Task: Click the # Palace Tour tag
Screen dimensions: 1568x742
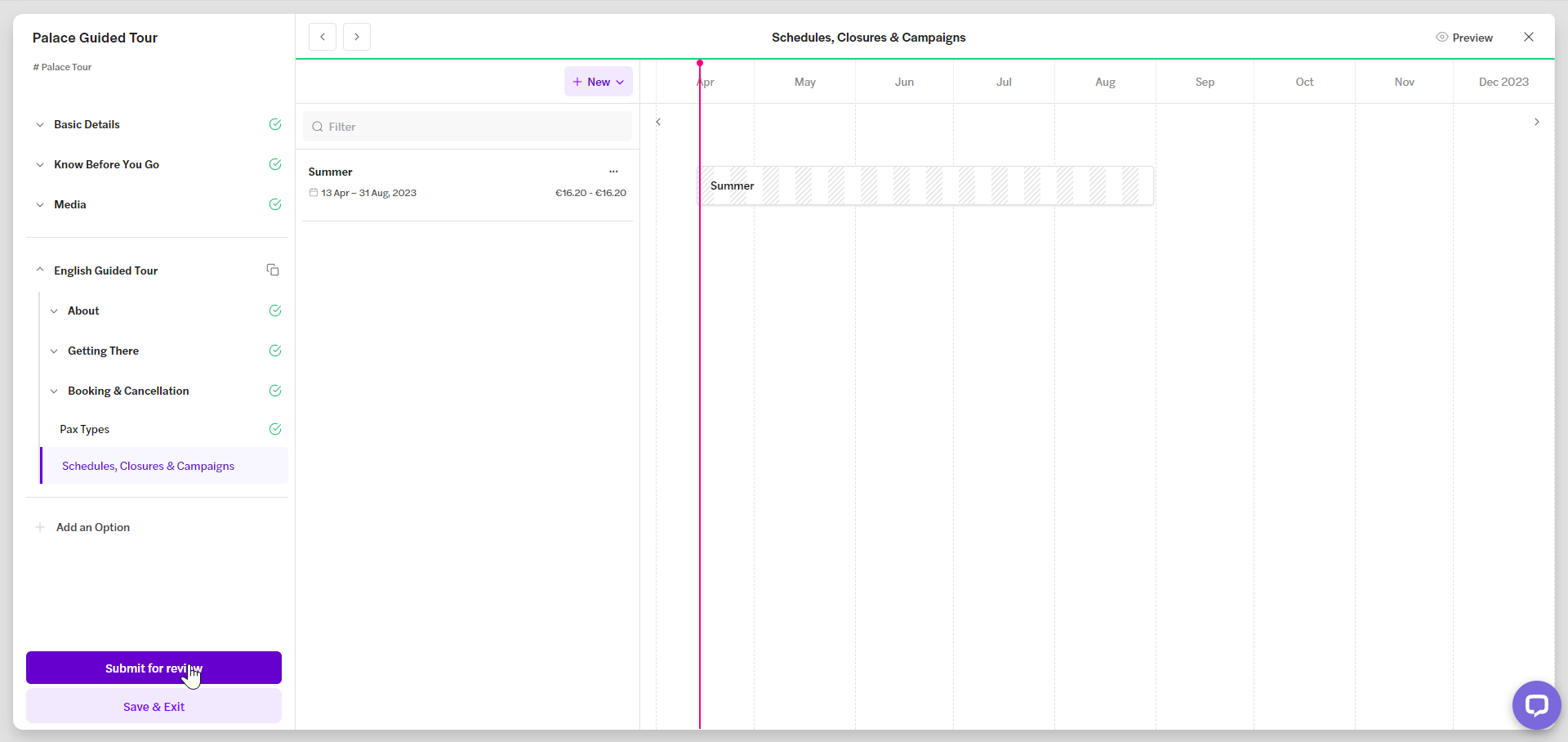Action: click(62, 67)
